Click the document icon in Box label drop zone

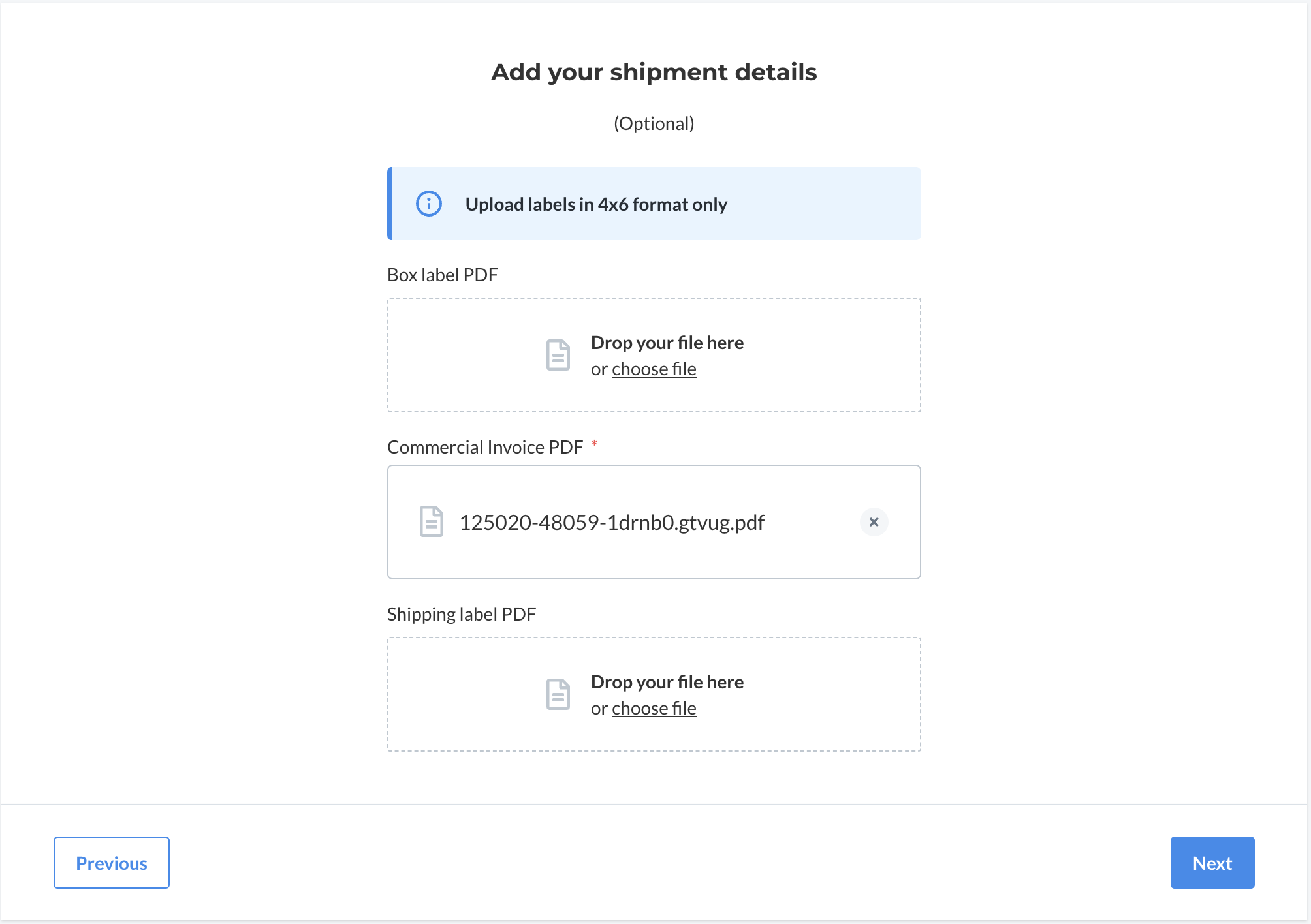[x=558, y=355]
